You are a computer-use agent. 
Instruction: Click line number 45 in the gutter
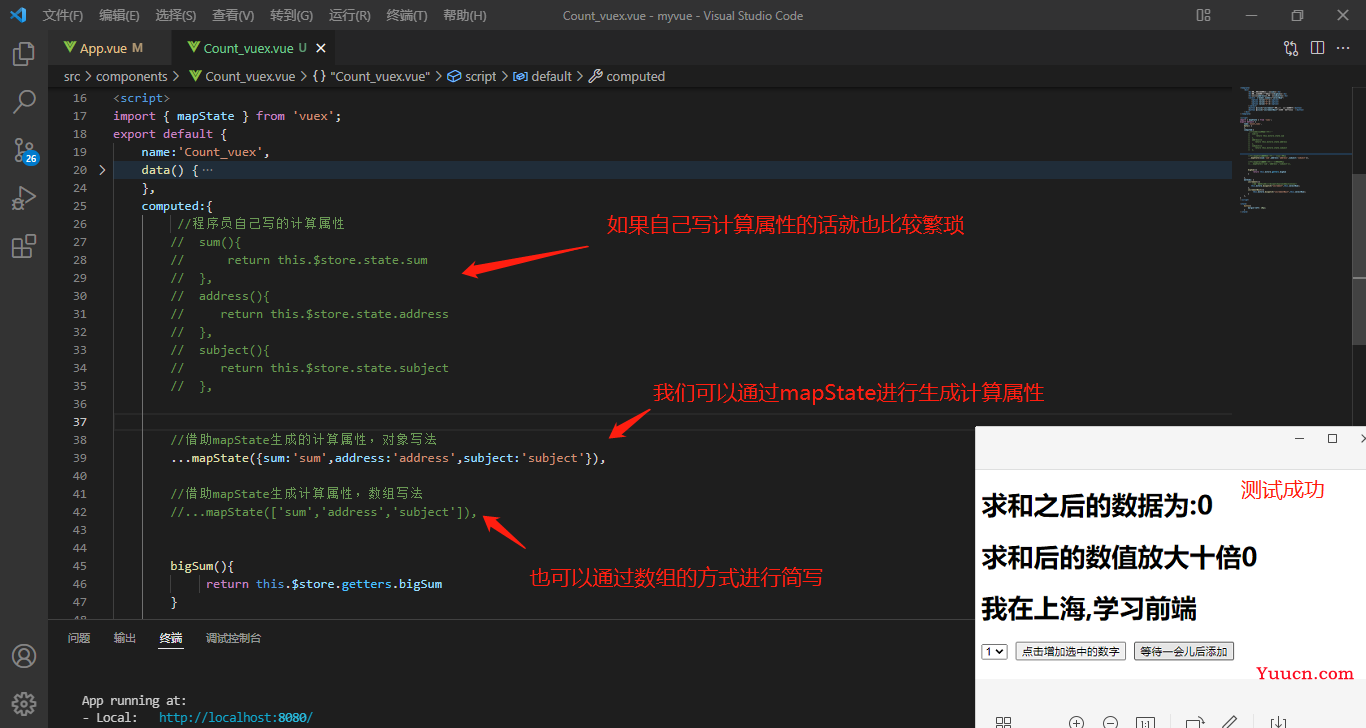click(79, 566)
